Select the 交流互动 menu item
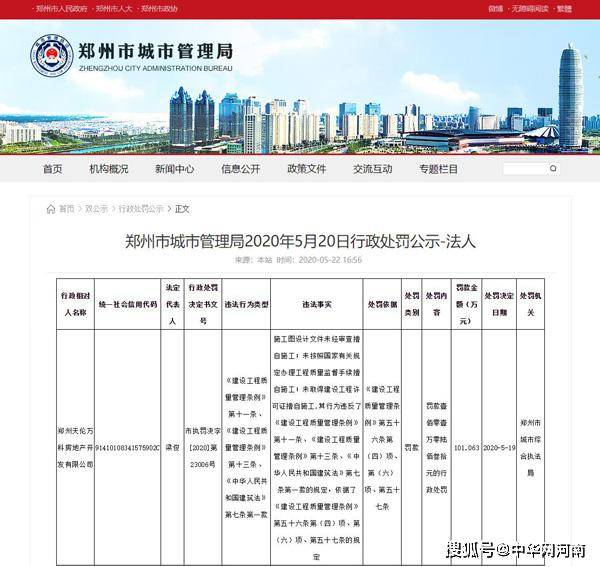This screenshot has width=600, height=567. [372, 169]
